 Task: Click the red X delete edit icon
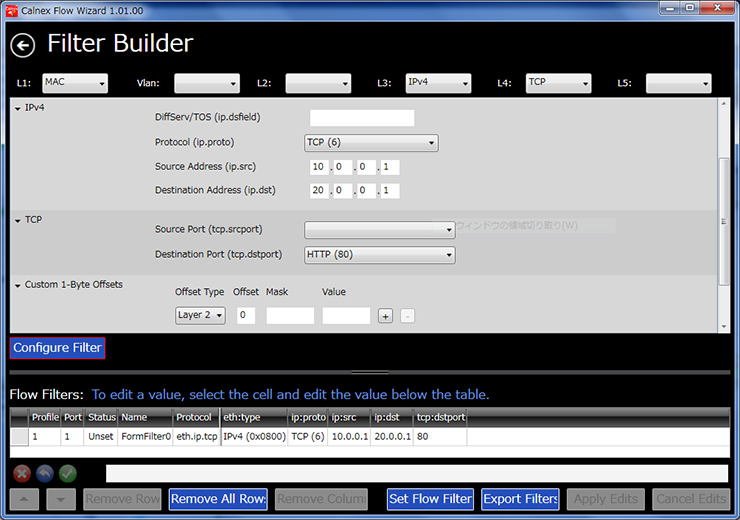[x=22, y=473]
